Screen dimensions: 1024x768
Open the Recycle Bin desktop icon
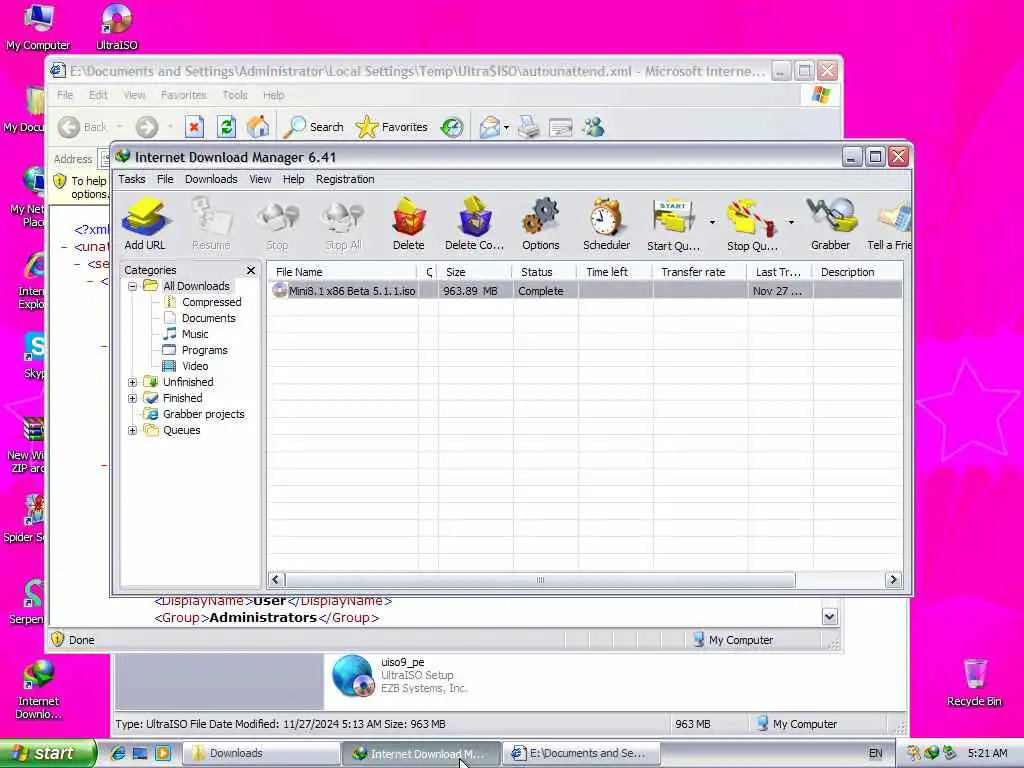click(x=974, y=682)
